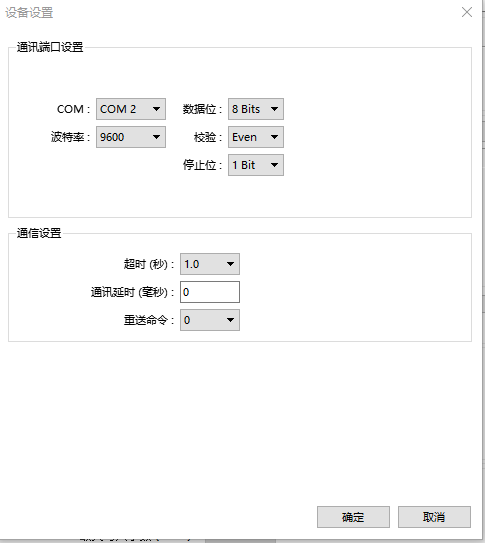Screen dimensions: 485x543
Task: Close the 设备设置 dialog with the X
Action: [x=467, y=12]
